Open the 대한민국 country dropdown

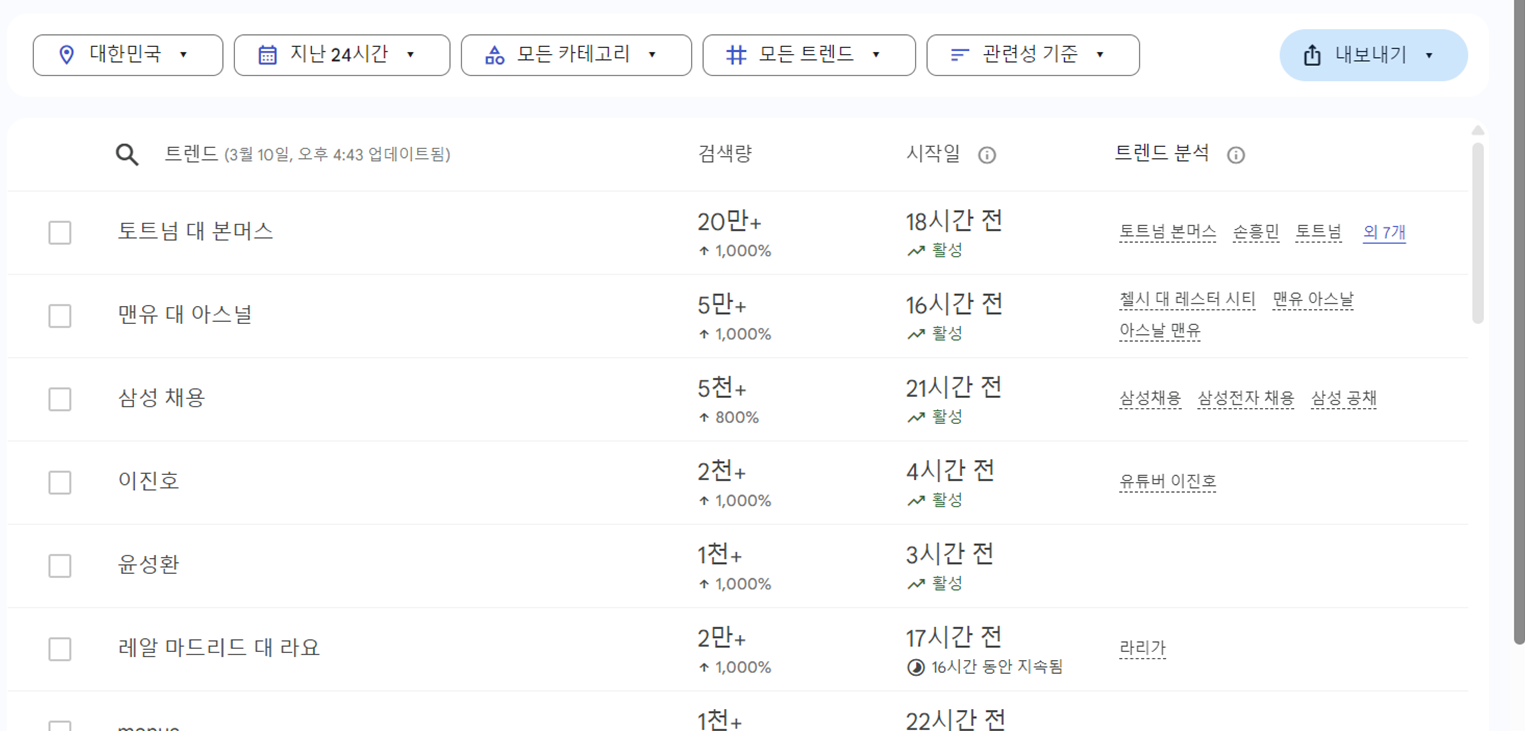pos(128,55)
